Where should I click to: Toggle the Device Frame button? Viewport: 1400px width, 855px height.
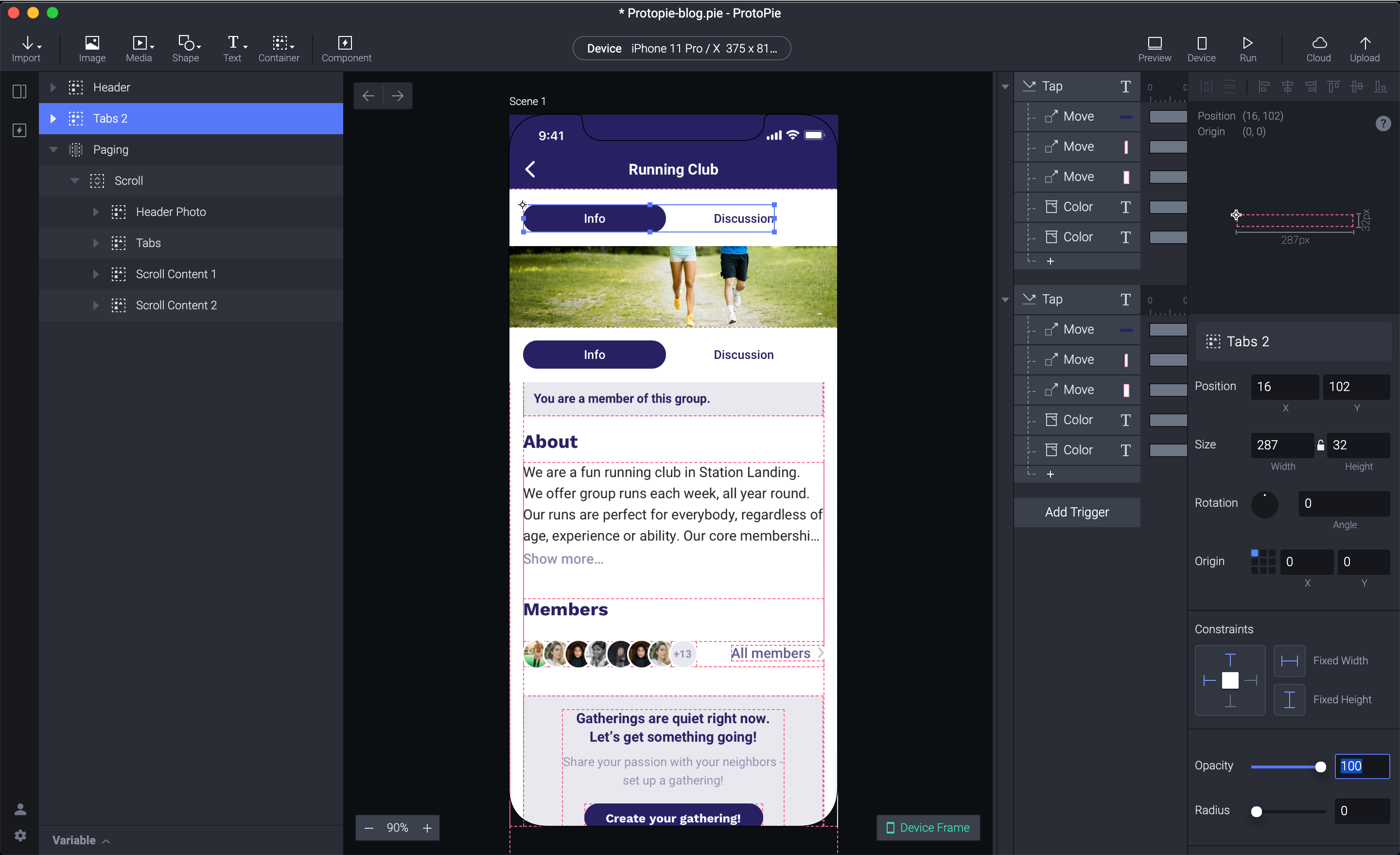928,827
